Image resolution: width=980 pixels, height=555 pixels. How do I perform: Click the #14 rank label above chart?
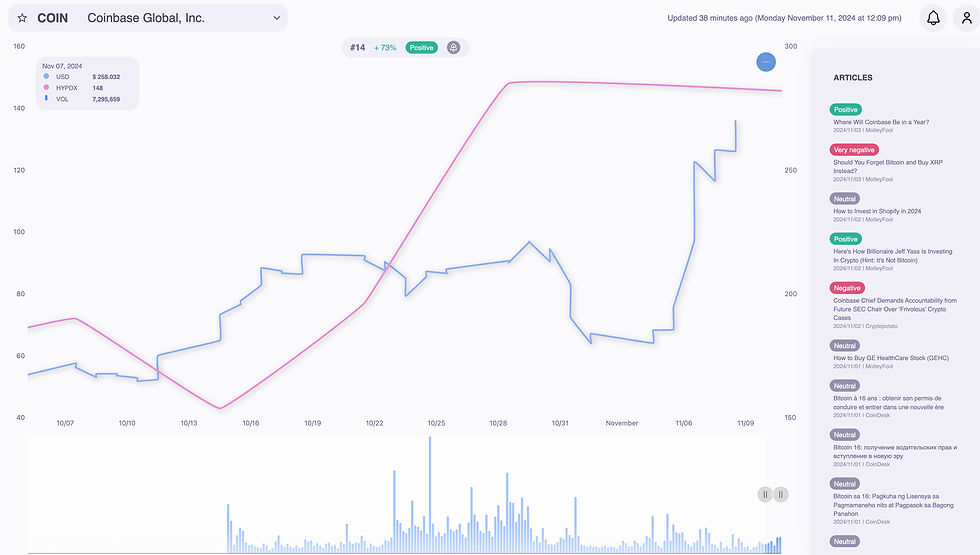click(x=358, y=48)
